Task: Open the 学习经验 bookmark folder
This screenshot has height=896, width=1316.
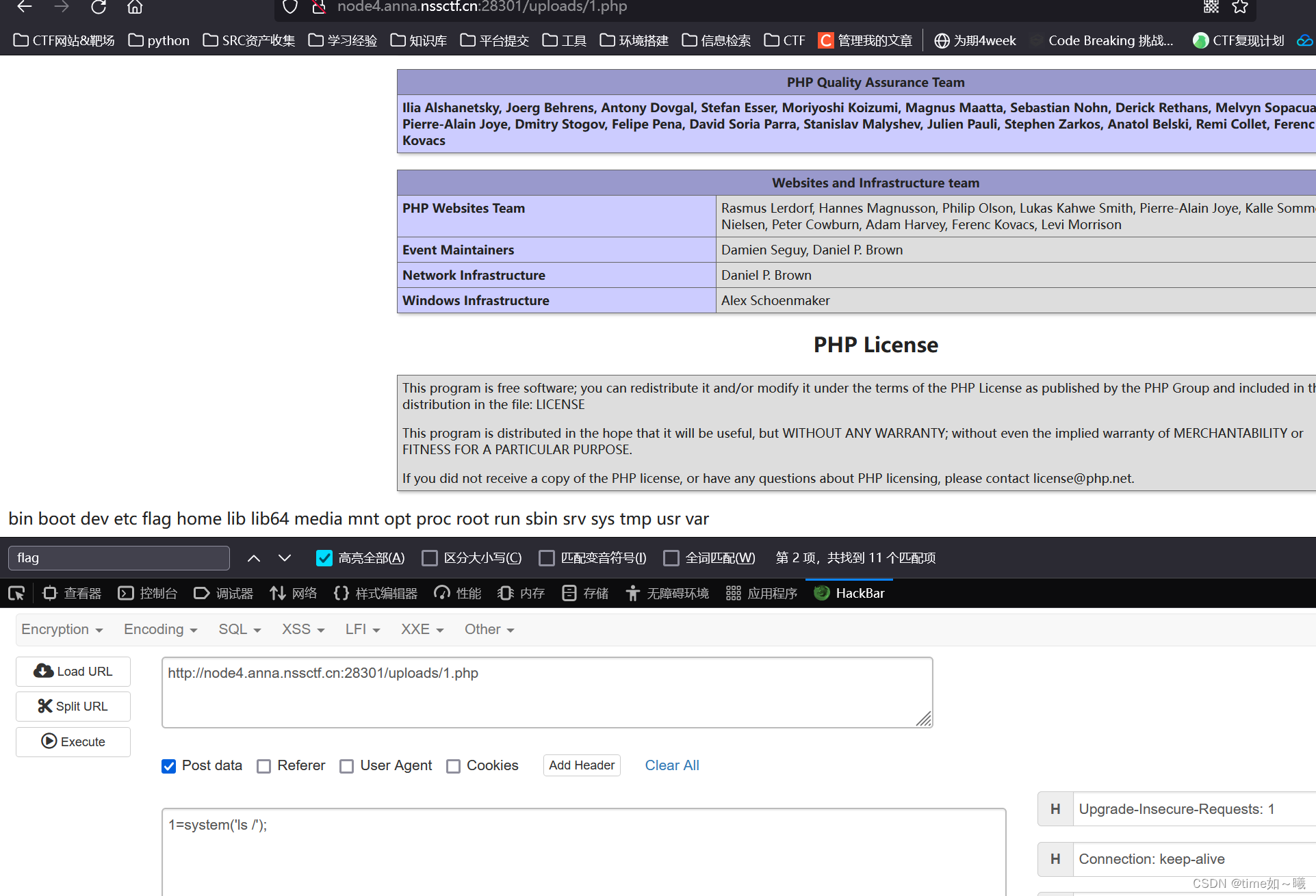Action: pos(343,40)
